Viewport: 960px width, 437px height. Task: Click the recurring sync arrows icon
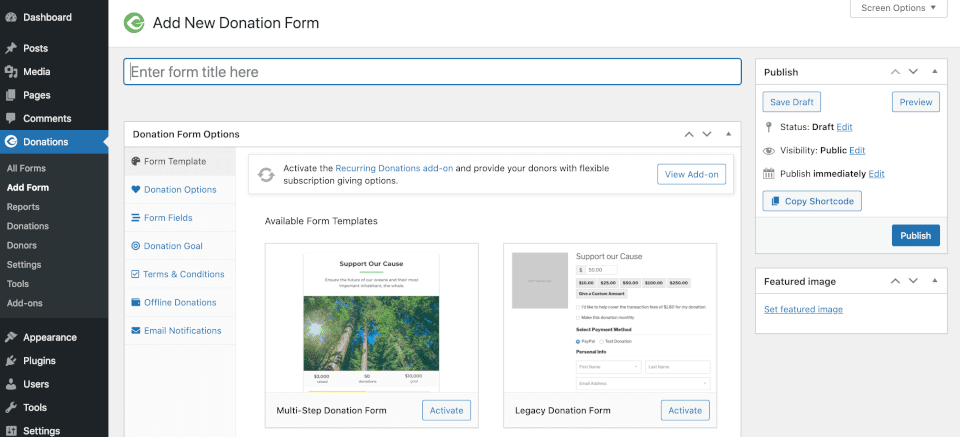coord(266,174)
